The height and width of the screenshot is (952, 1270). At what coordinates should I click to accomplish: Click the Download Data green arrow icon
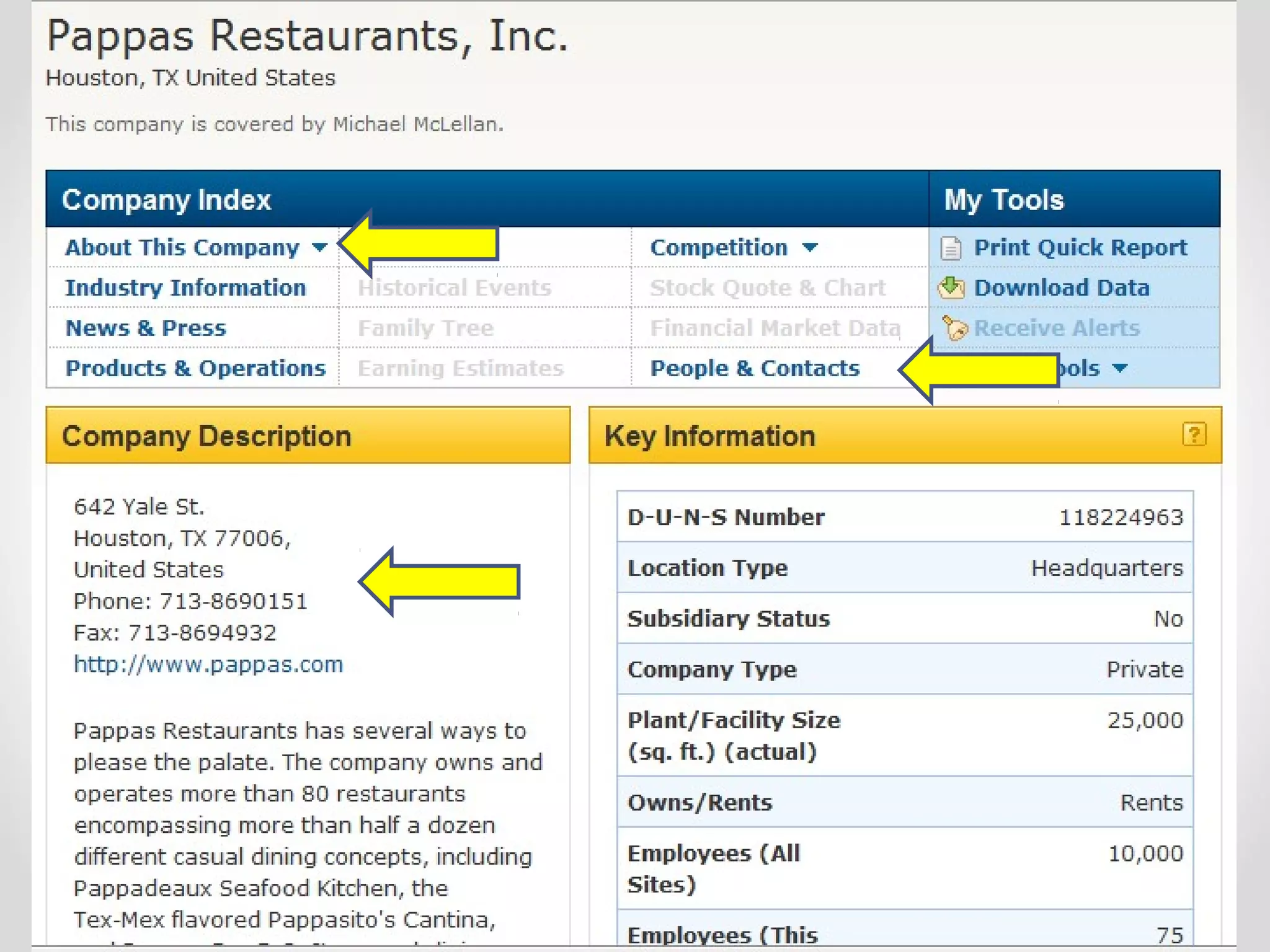[951, 288]
